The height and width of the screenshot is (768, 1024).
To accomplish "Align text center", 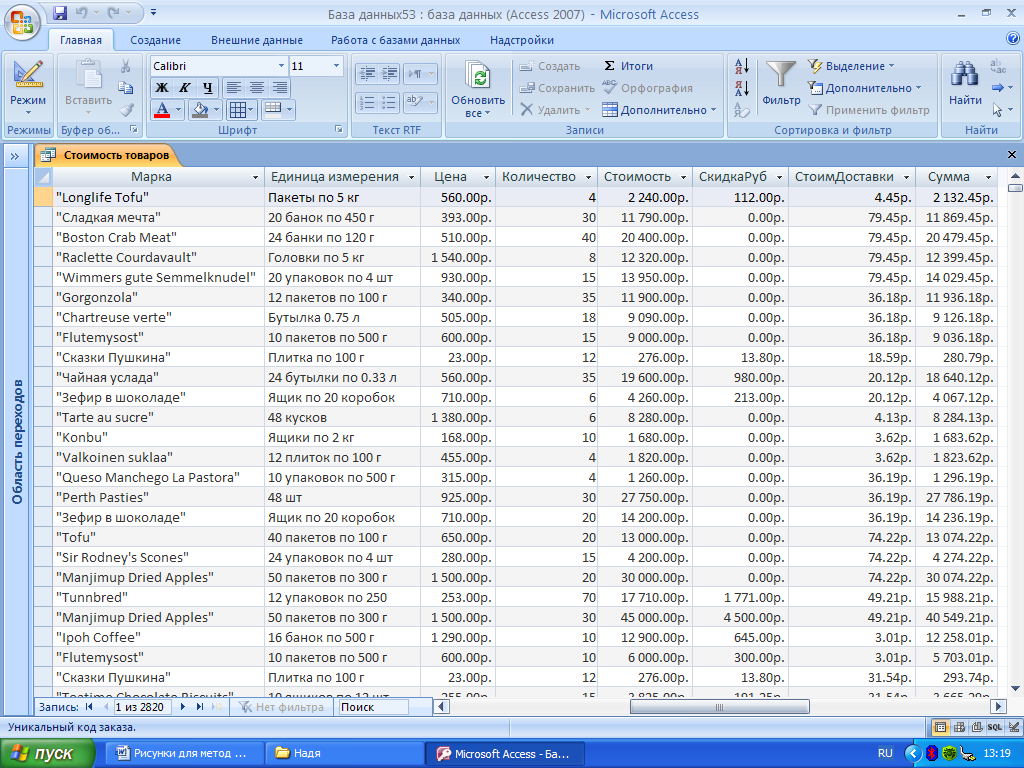I will tap(257, 88).
